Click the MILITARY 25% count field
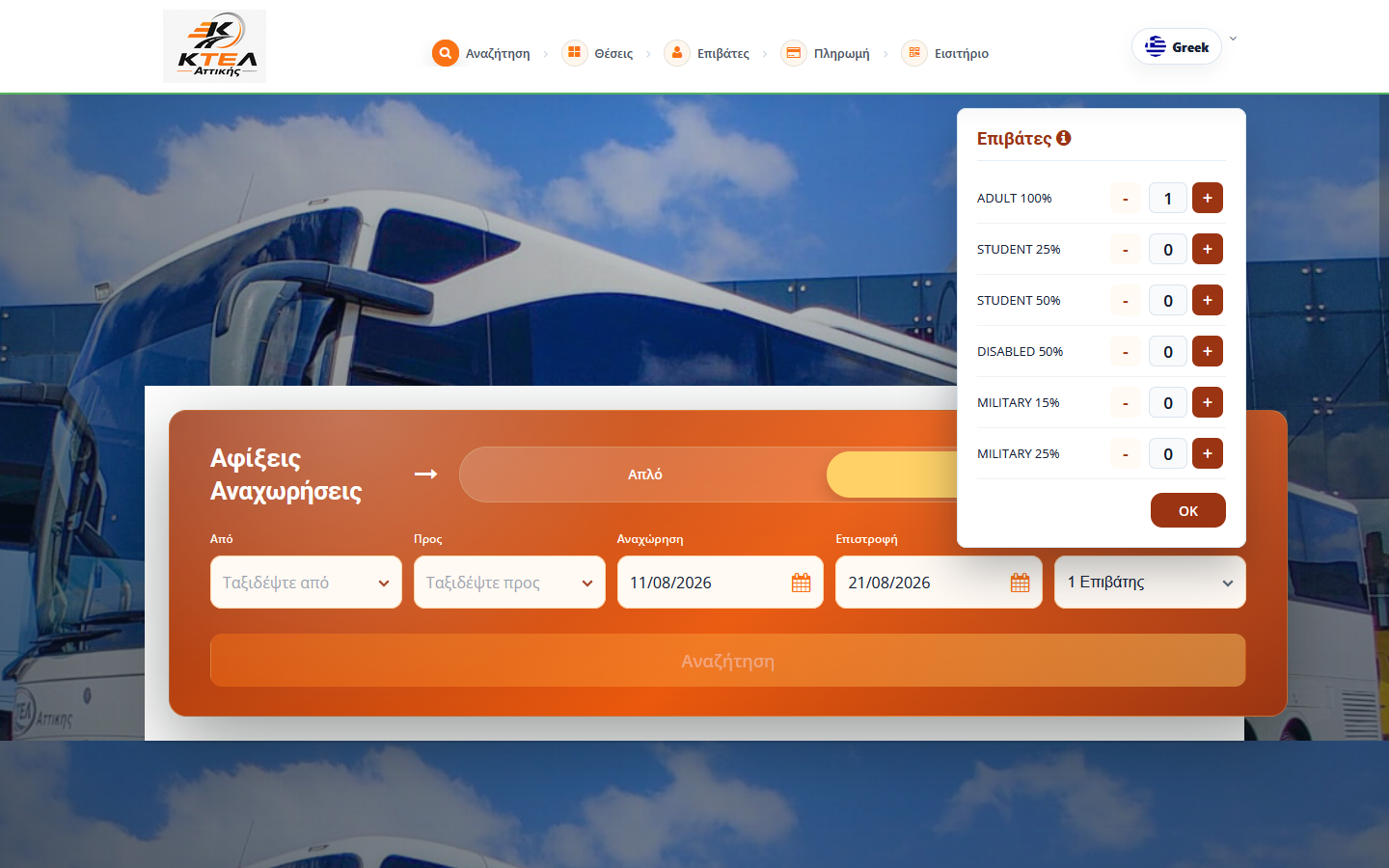Image resolution: width=1389 pixels, height=868 pixels. pos(1168,453)
